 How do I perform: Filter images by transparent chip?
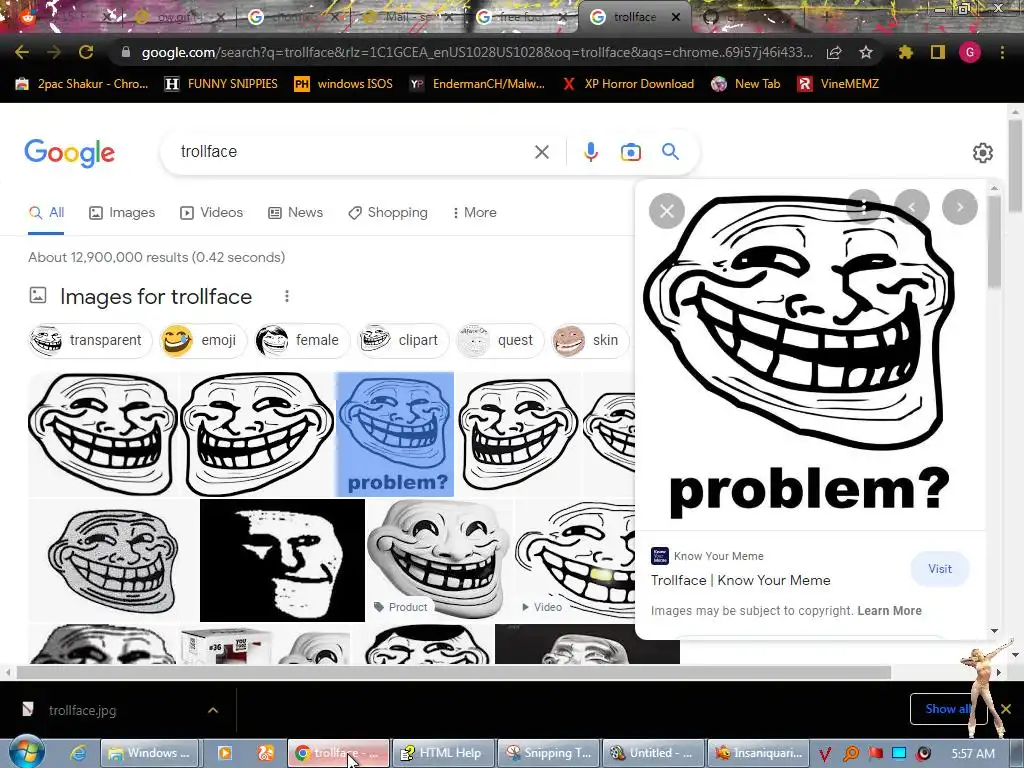[x=89, y=340]
